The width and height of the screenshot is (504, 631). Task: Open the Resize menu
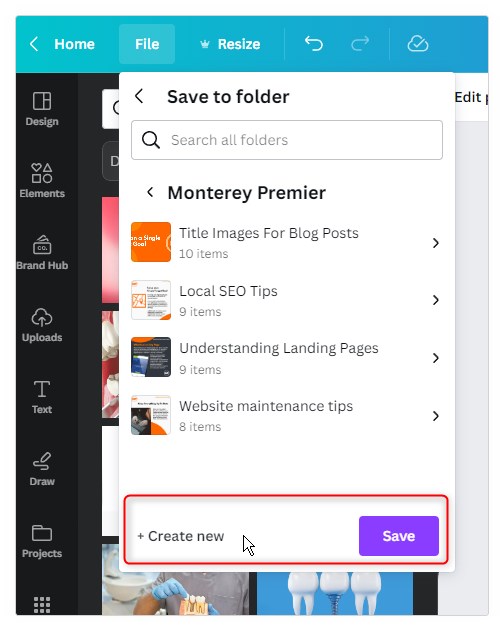point(230,44)
